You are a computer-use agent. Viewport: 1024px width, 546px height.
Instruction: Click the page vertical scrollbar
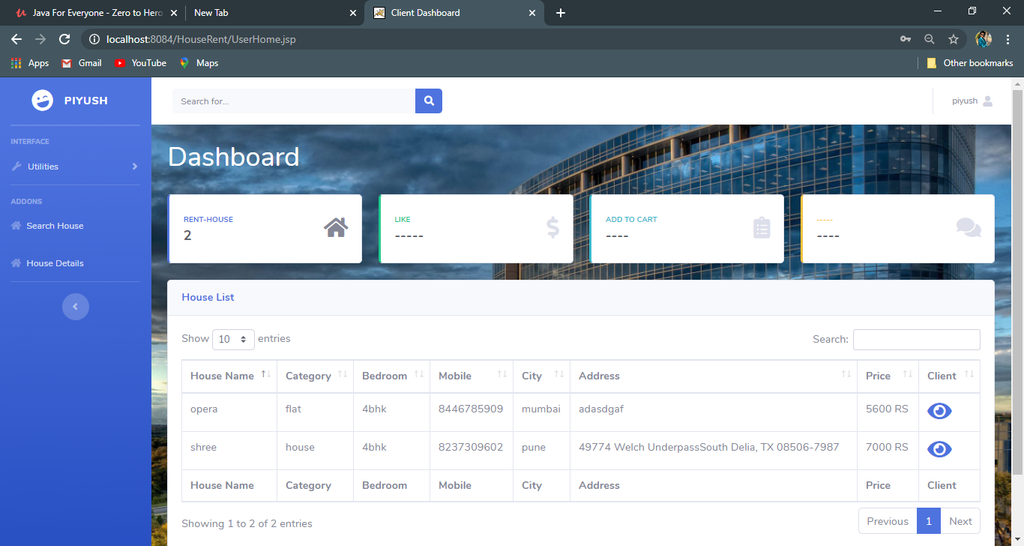click(1017, 281)
